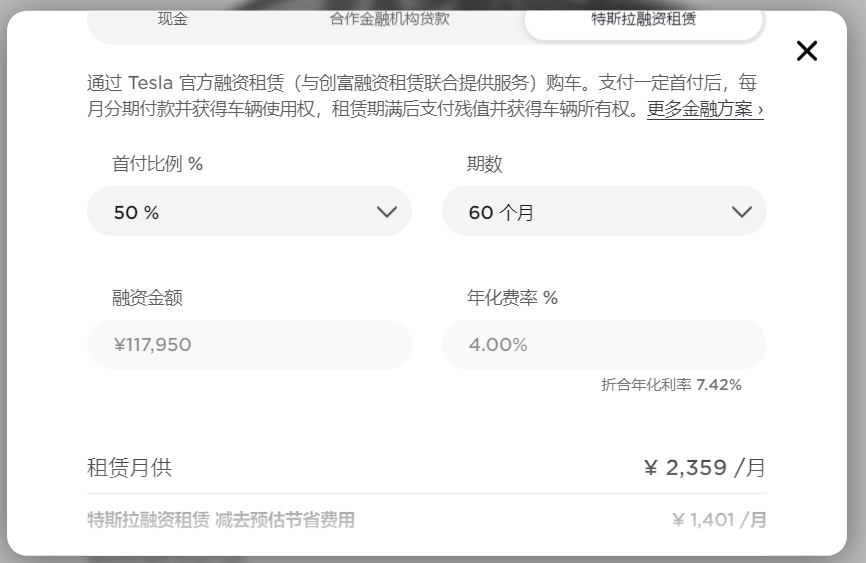This screenshot has height=563, width=866.
Task: Switch to the 现金 tab
Action: [x=173, y=19]
